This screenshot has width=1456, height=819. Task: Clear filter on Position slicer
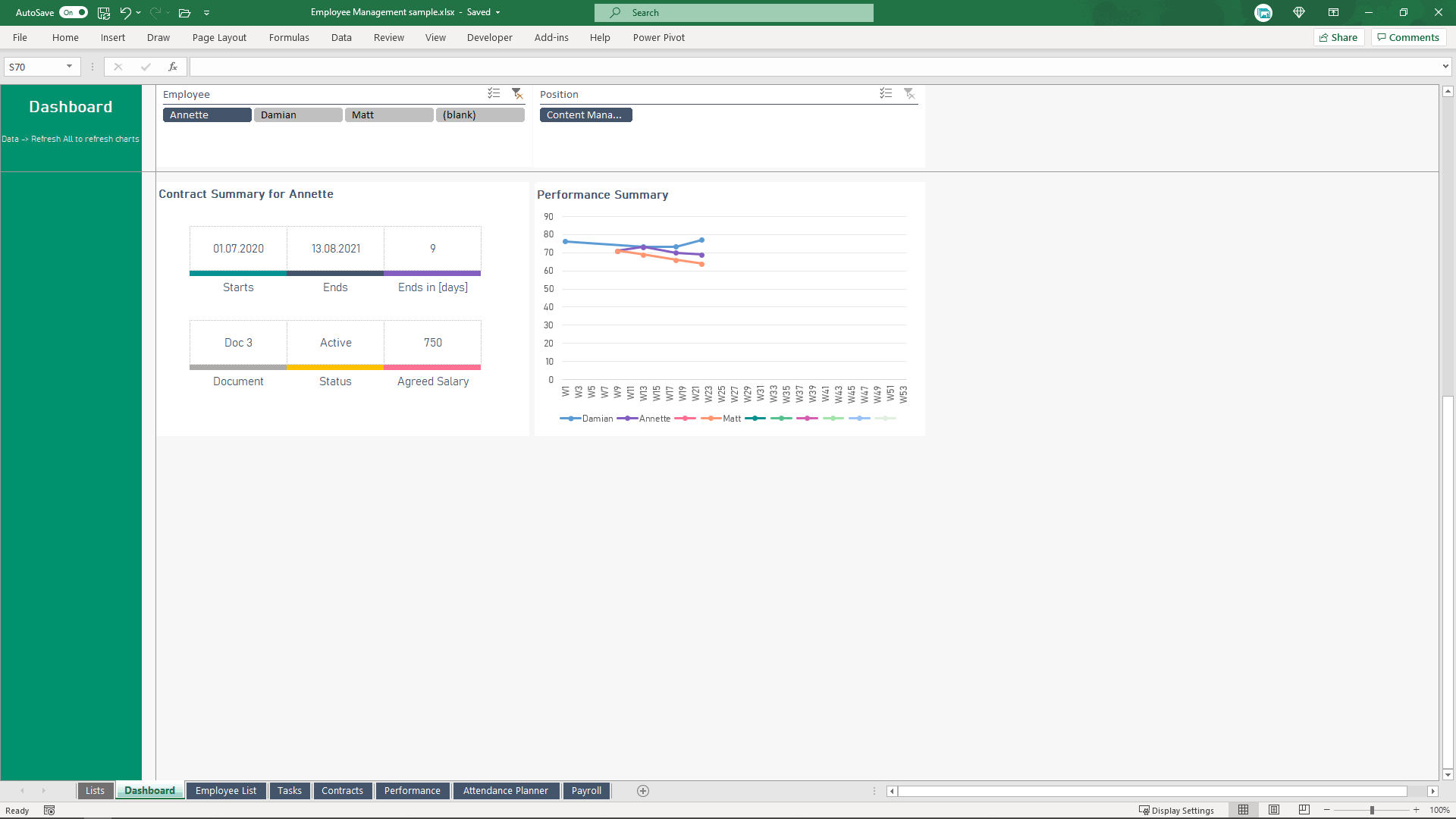tap(909, 93)
